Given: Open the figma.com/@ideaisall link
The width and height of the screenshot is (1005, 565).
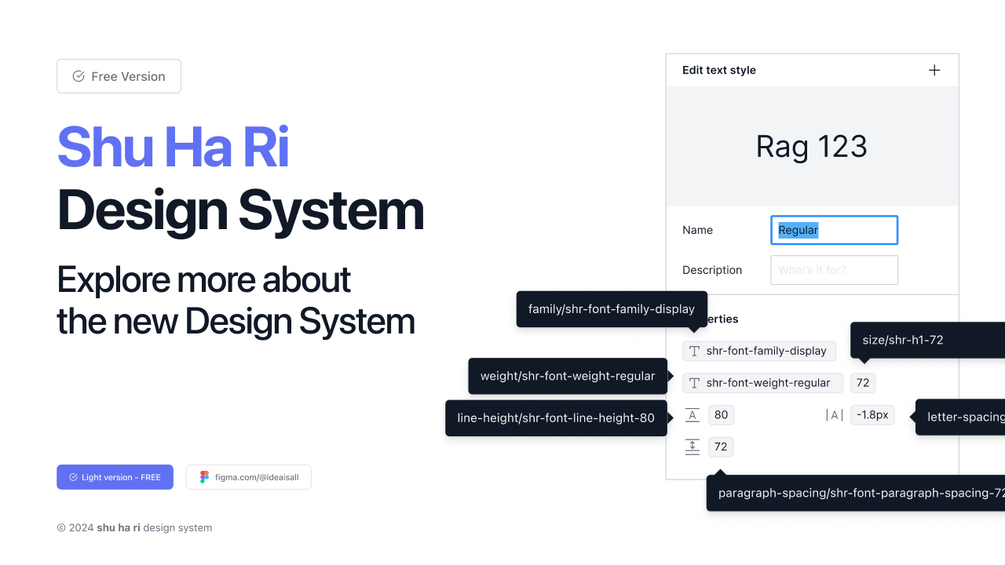Looking at the screenshot, I should [249, 477].
